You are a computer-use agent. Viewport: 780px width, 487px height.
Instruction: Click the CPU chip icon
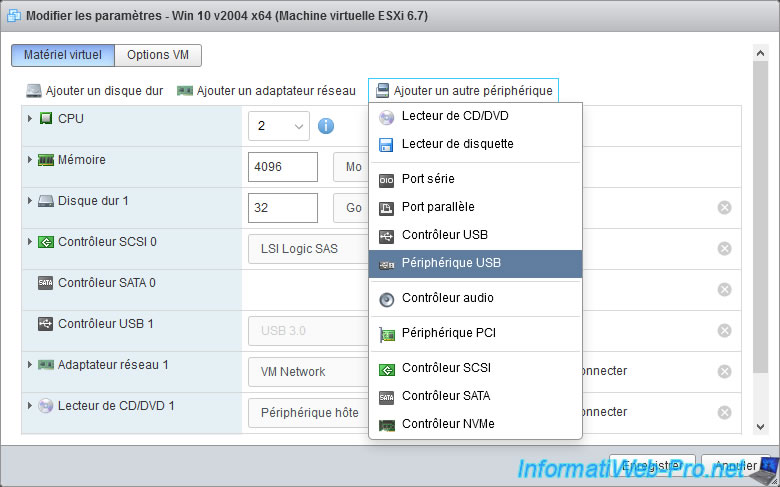pyautogui.click(x=46, y=119)
